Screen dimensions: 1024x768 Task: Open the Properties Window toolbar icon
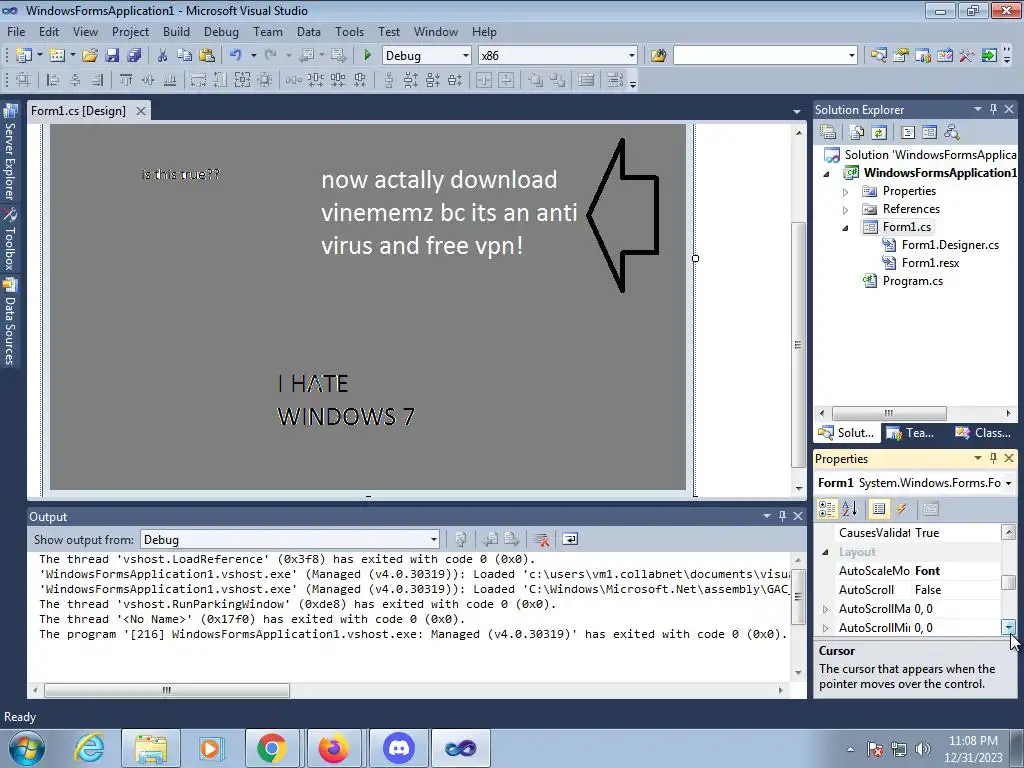(x=901, y=56)
